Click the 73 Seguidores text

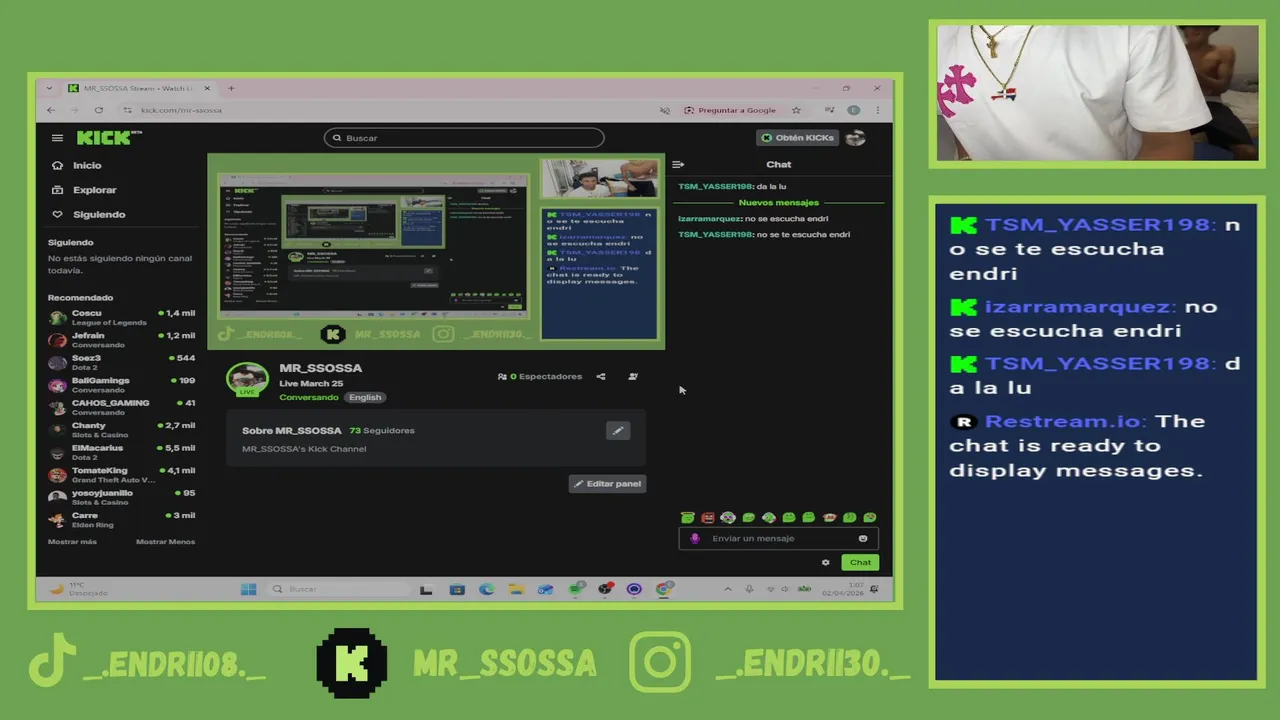[x=382, y=431]
